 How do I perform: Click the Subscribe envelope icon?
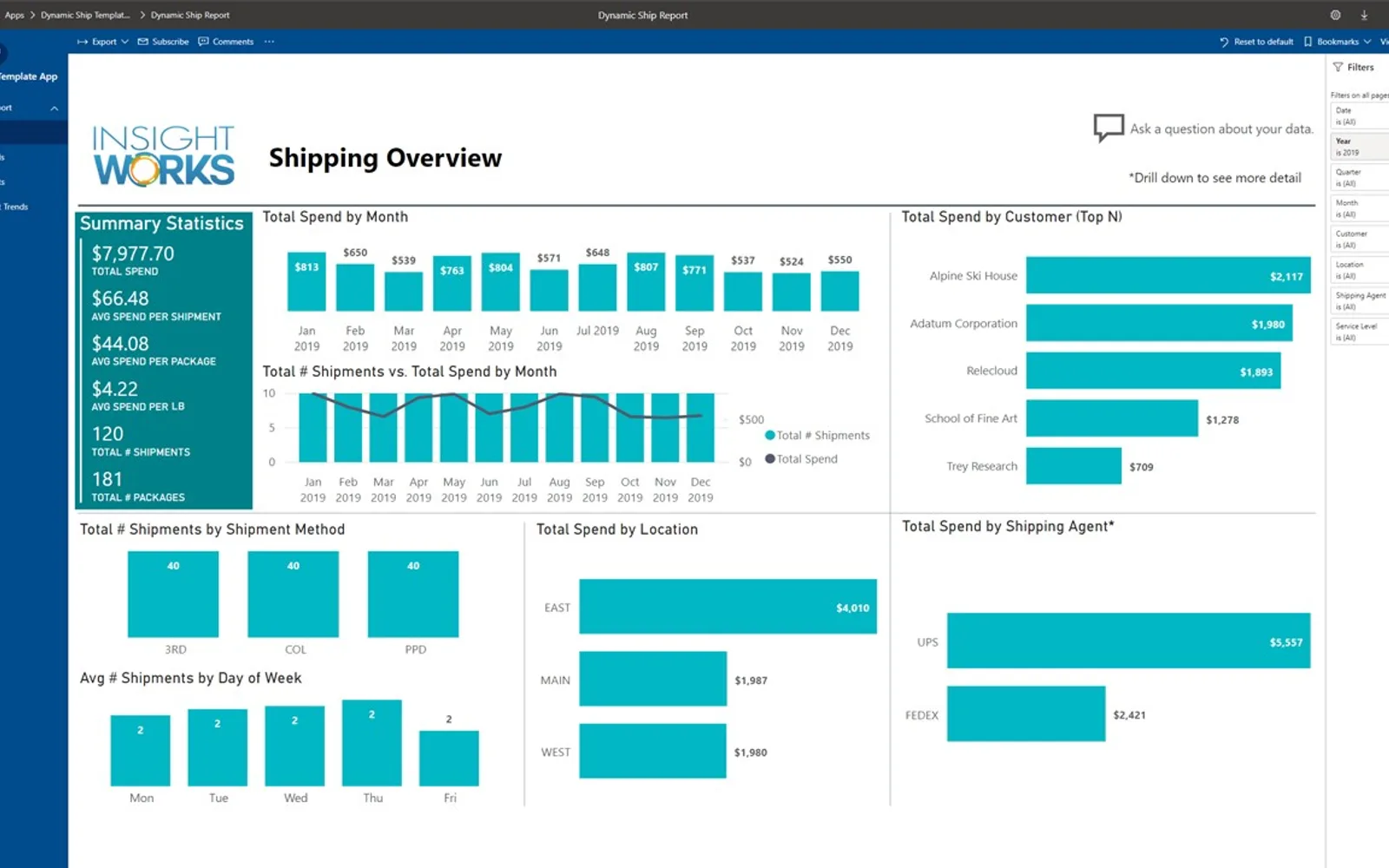click(x=143, y=42)
